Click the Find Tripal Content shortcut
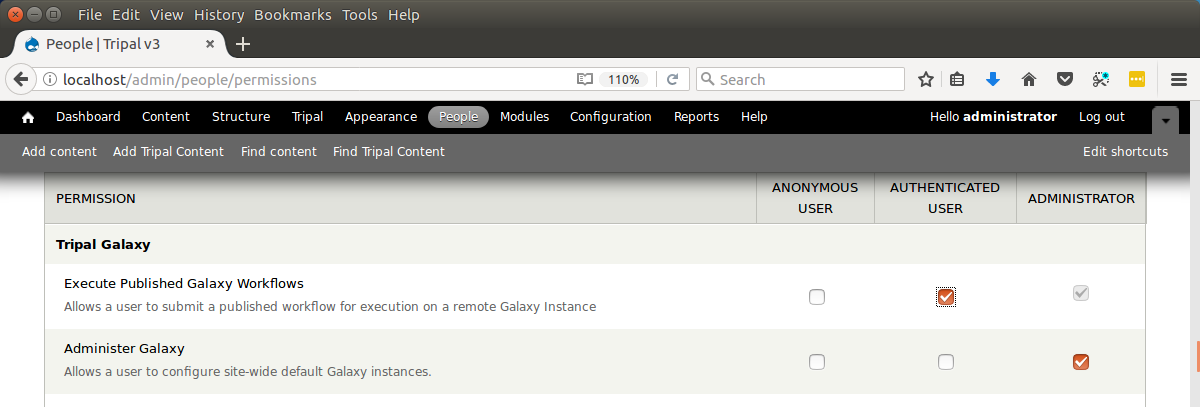The width and height of the screenshot is (1200, 407). (389, 152)
